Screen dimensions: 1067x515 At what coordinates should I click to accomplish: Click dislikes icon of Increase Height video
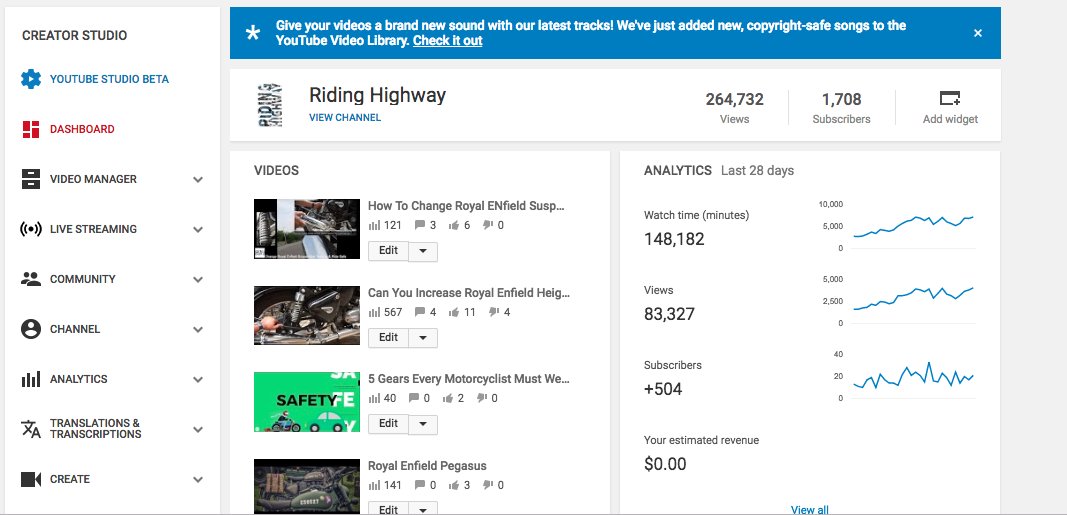click(x=494, y=312)
